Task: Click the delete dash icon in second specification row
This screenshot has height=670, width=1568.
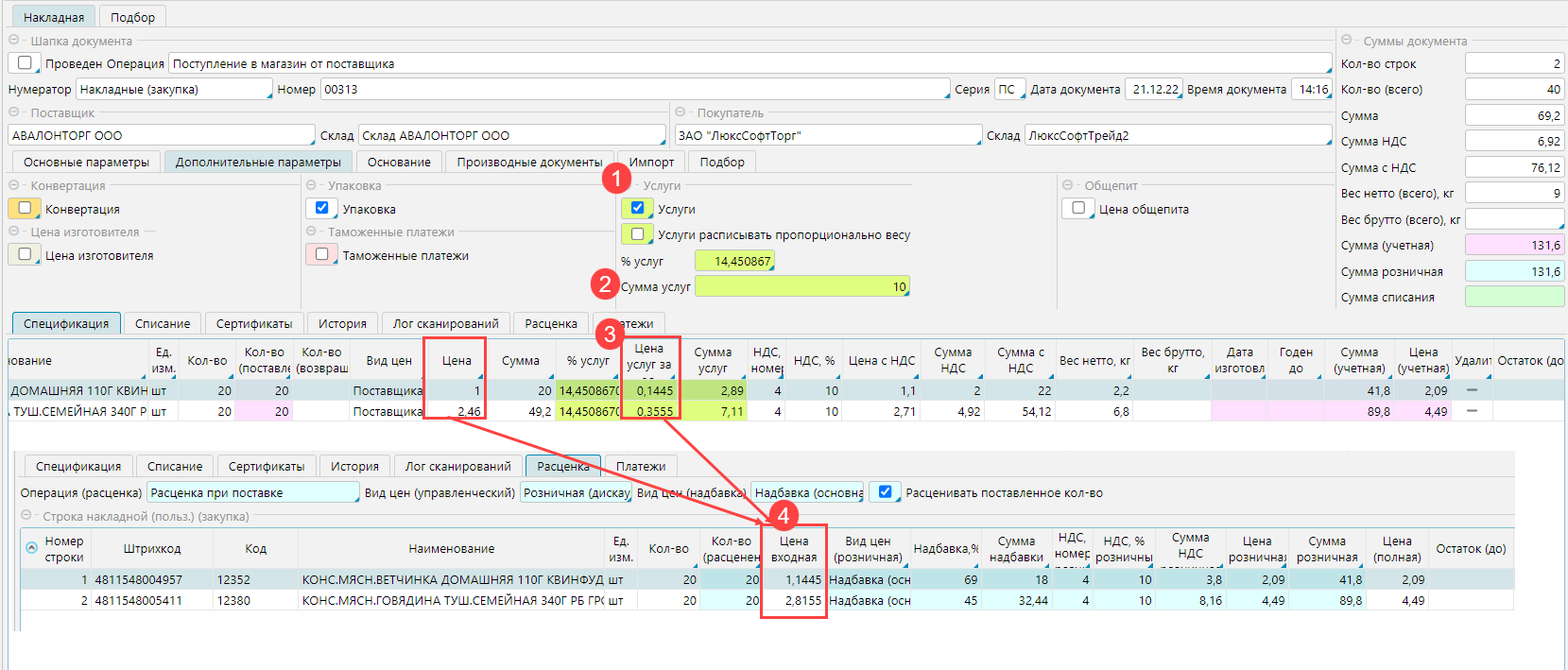Action: 1472,411
